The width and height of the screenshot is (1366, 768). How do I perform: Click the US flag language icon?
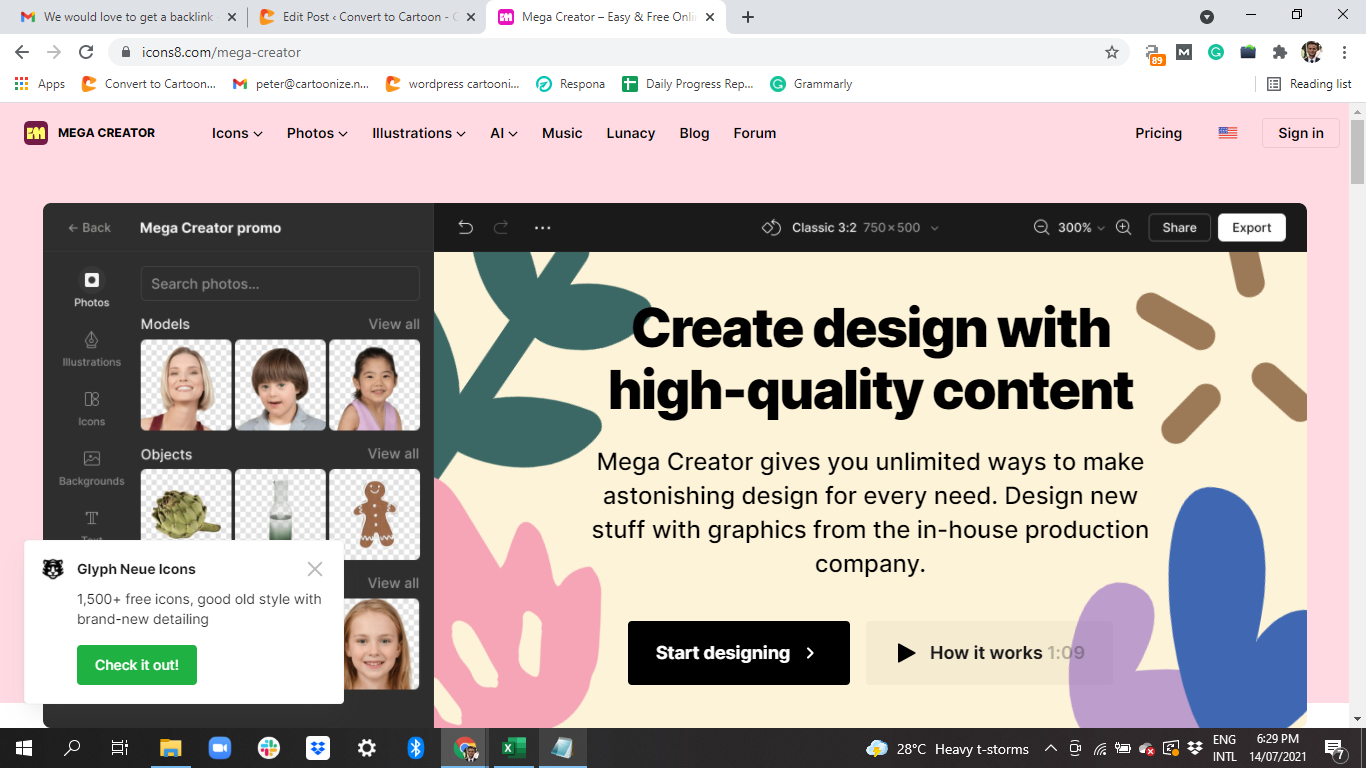point(1228,133)
